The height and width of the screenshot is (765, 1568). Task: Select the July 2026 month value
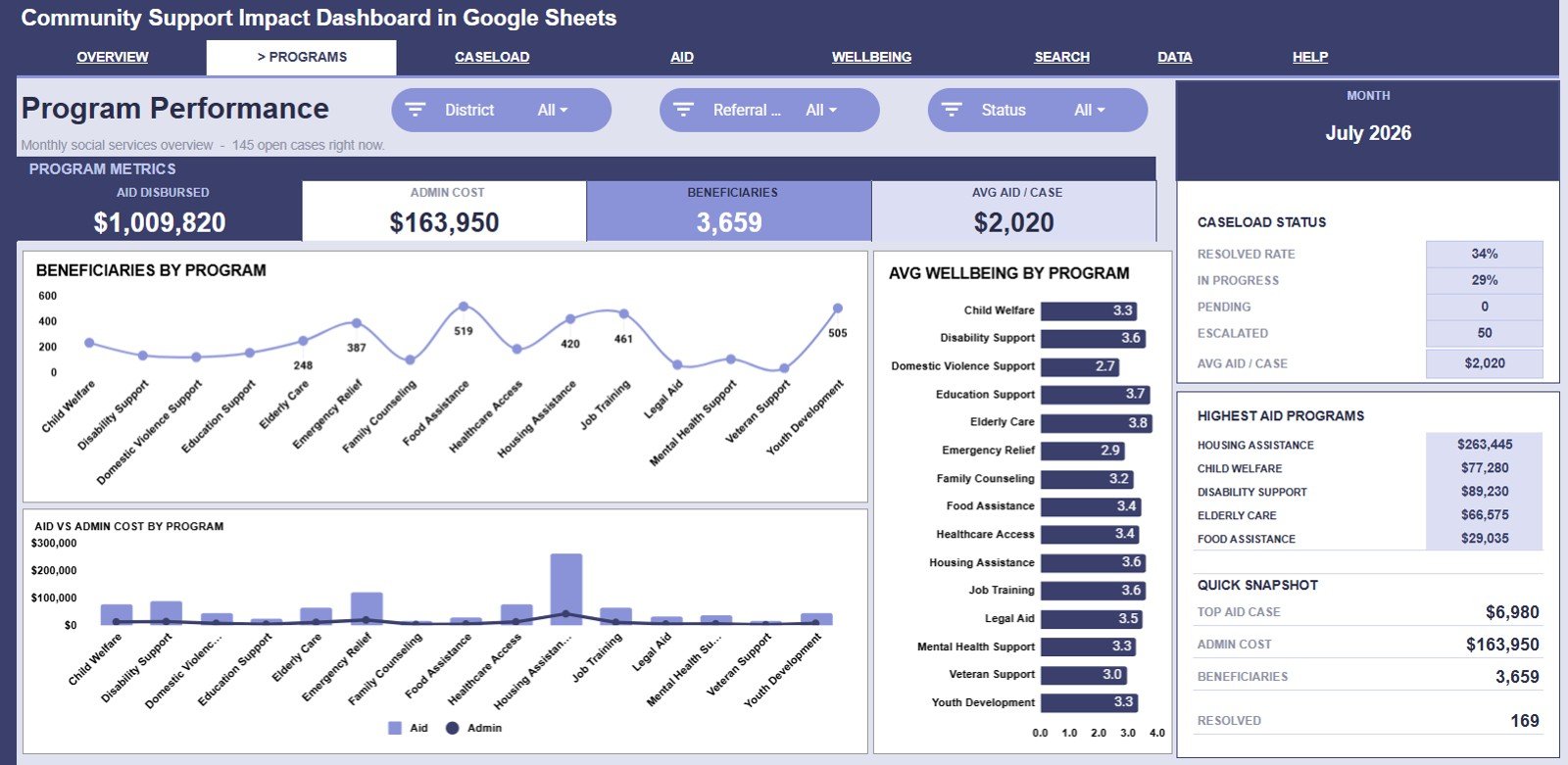click(x=1368, y=133)
